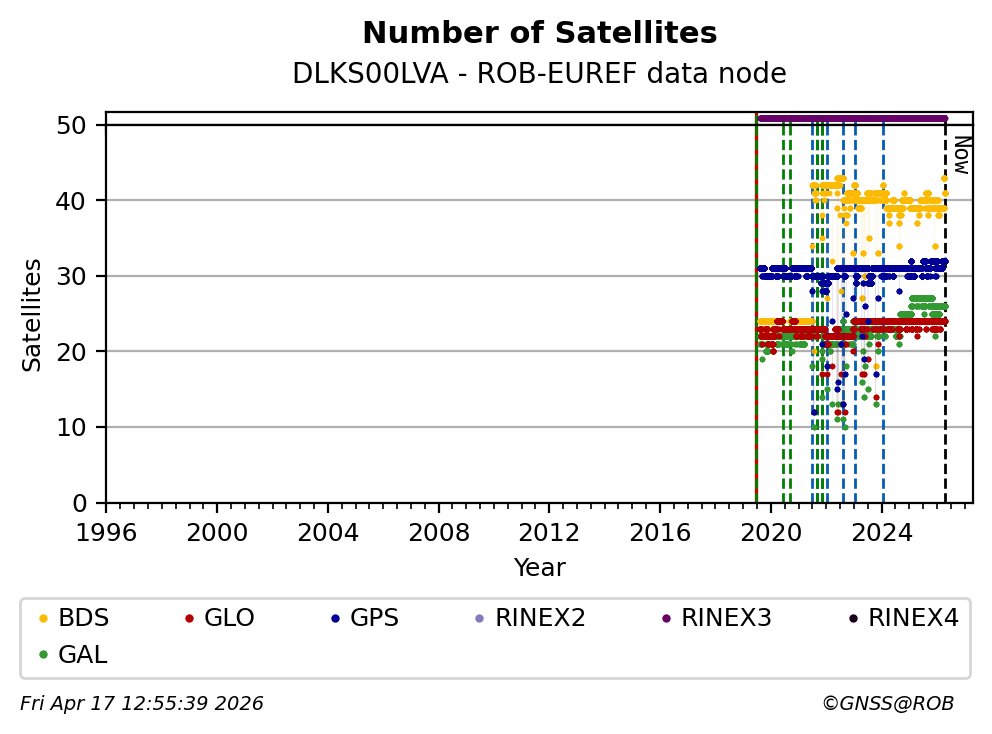The image size is (992, 734).
Task: Click the yellow BDS legend marker
Action: (x=42, y=619)
